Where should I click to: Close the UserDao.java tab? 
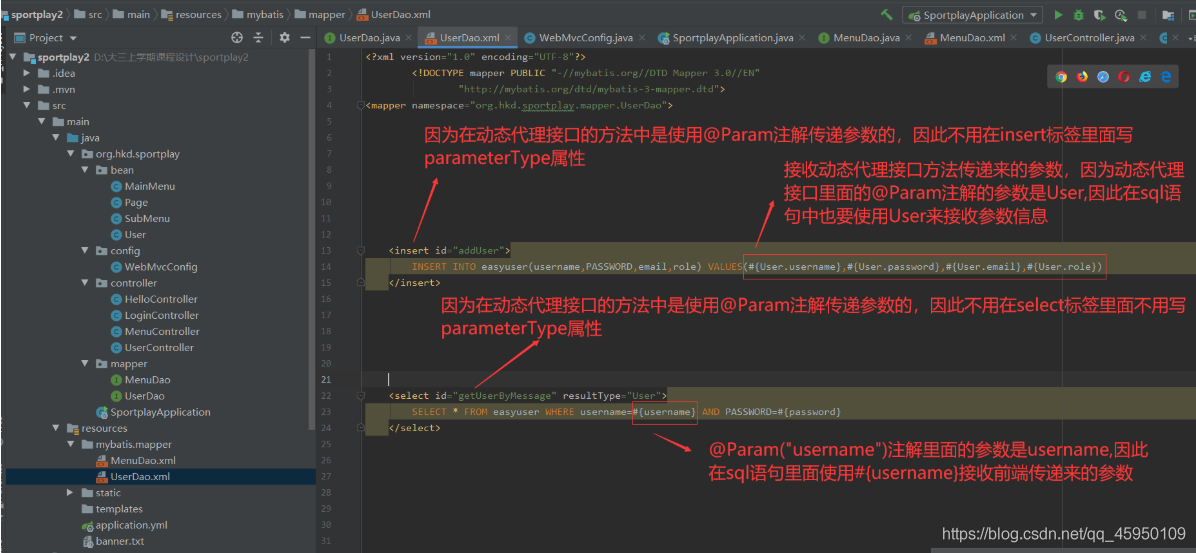(408, 37)
